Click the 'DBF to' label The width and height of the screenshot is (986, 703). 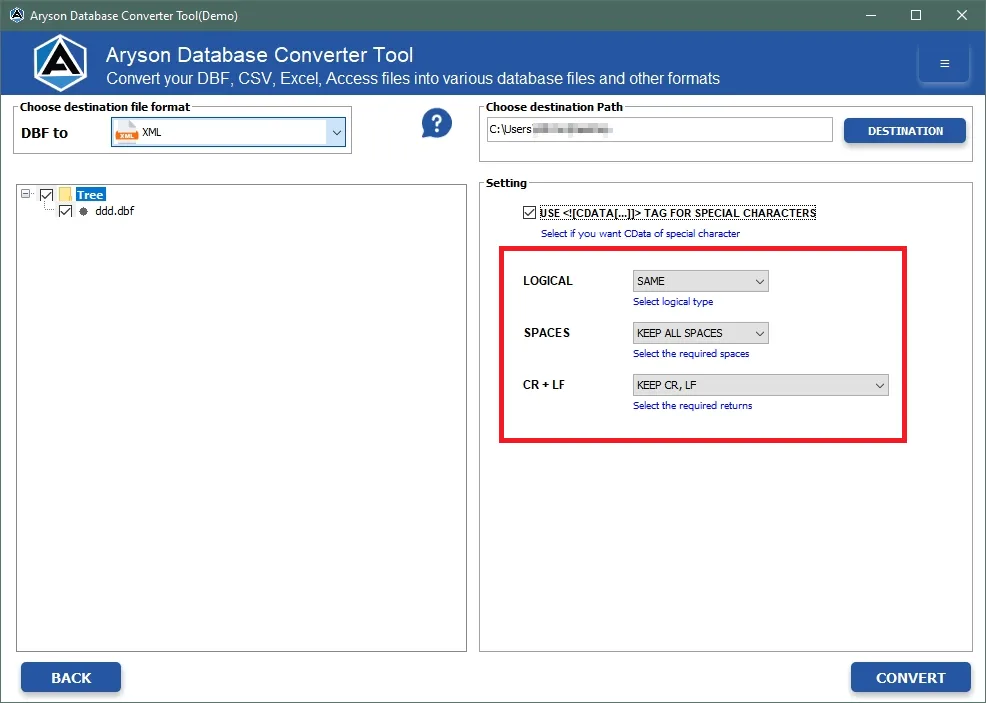coord(44,133)
